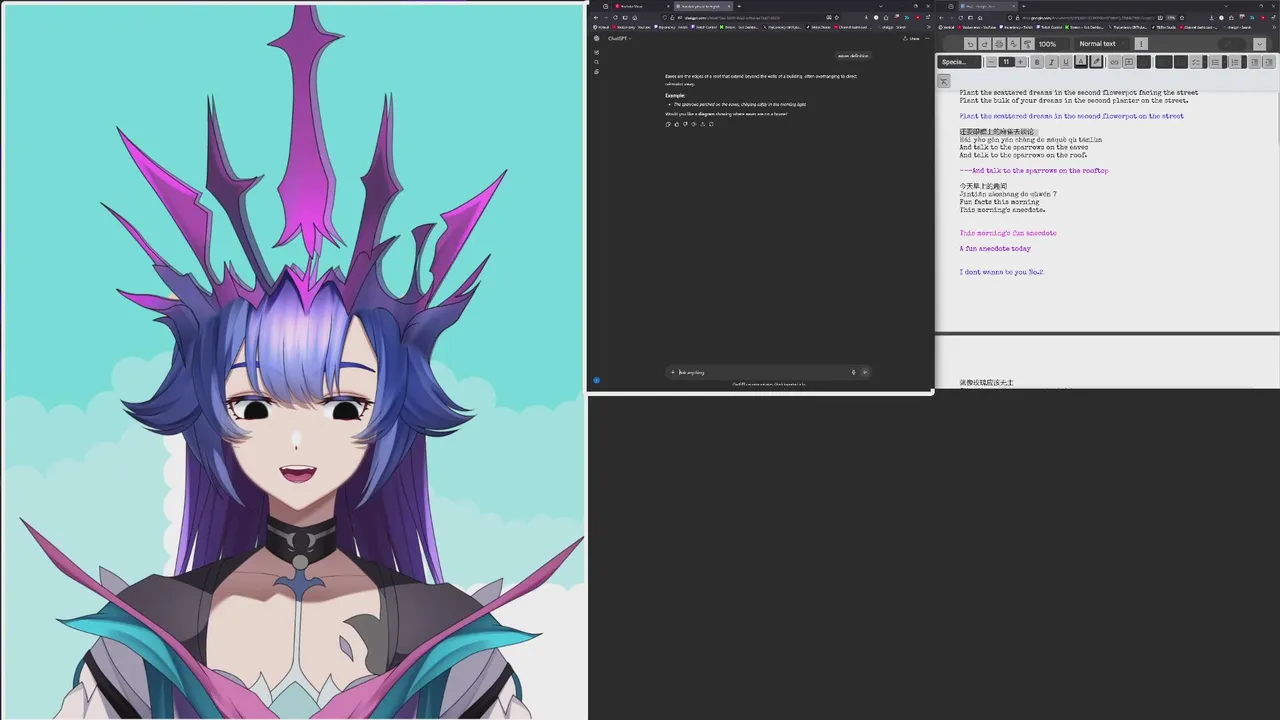This screenshot has height=720, width=1280.
Task: Open ChatGPT conversation three-dot options menu
Action: click(x=927, y=38)
